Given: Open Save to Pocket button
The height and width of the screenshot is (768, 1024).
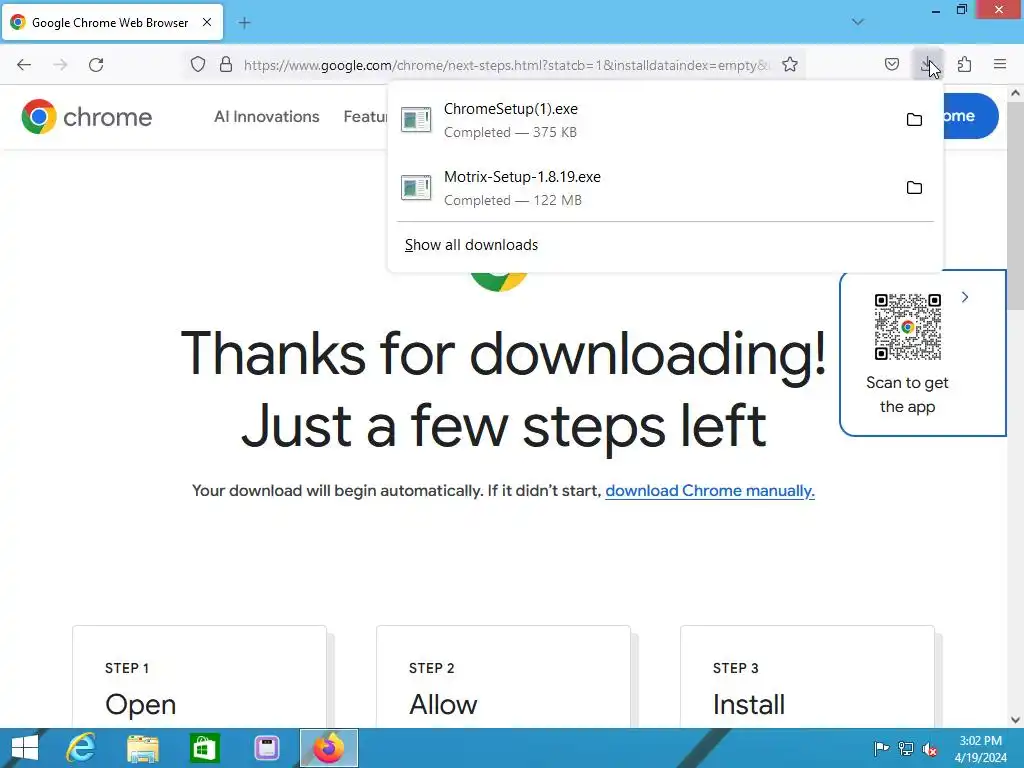Looking at the screenshot, I should [891, 64].
